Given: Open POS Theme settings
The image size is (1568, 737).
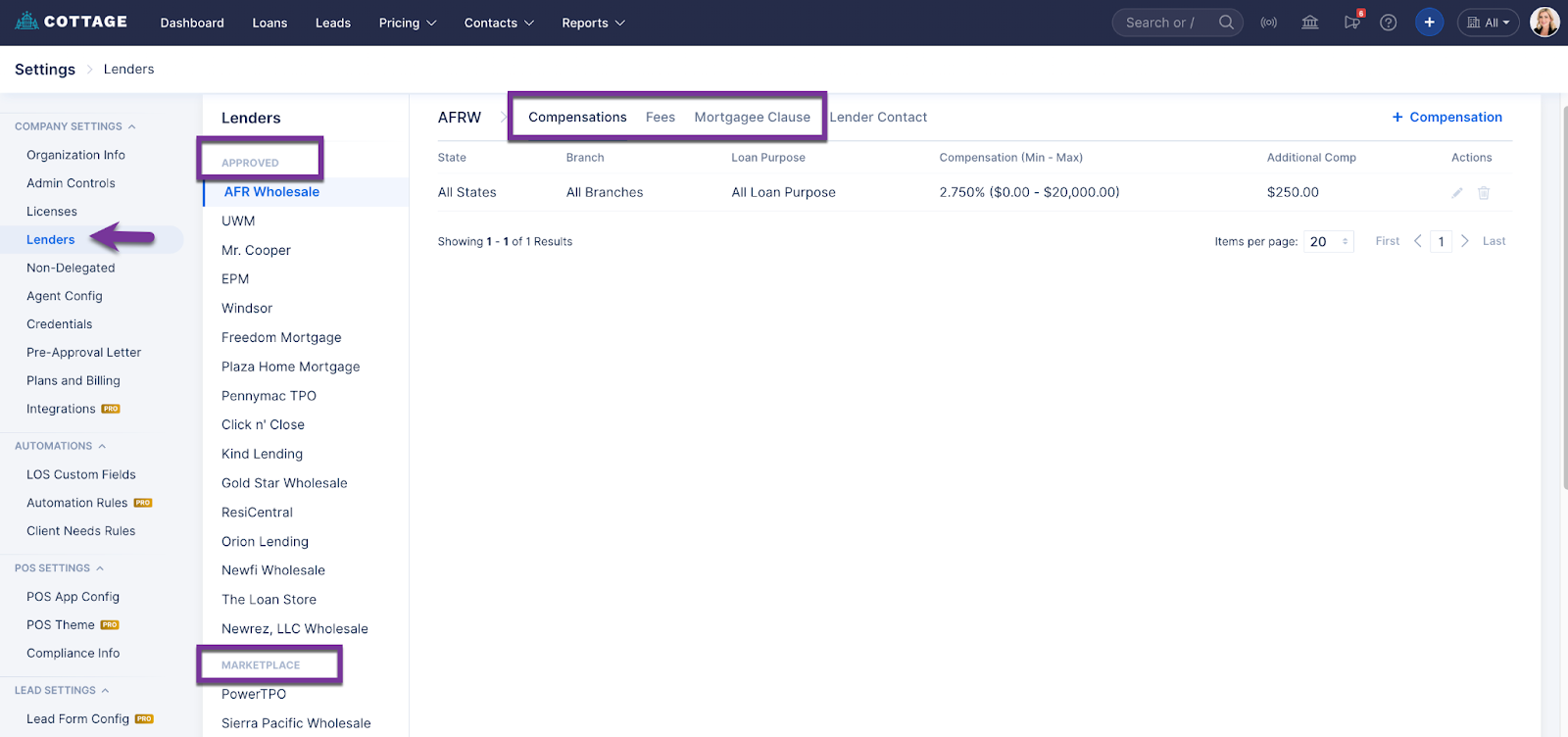Looking at the screenshot, I should point(61,625).
